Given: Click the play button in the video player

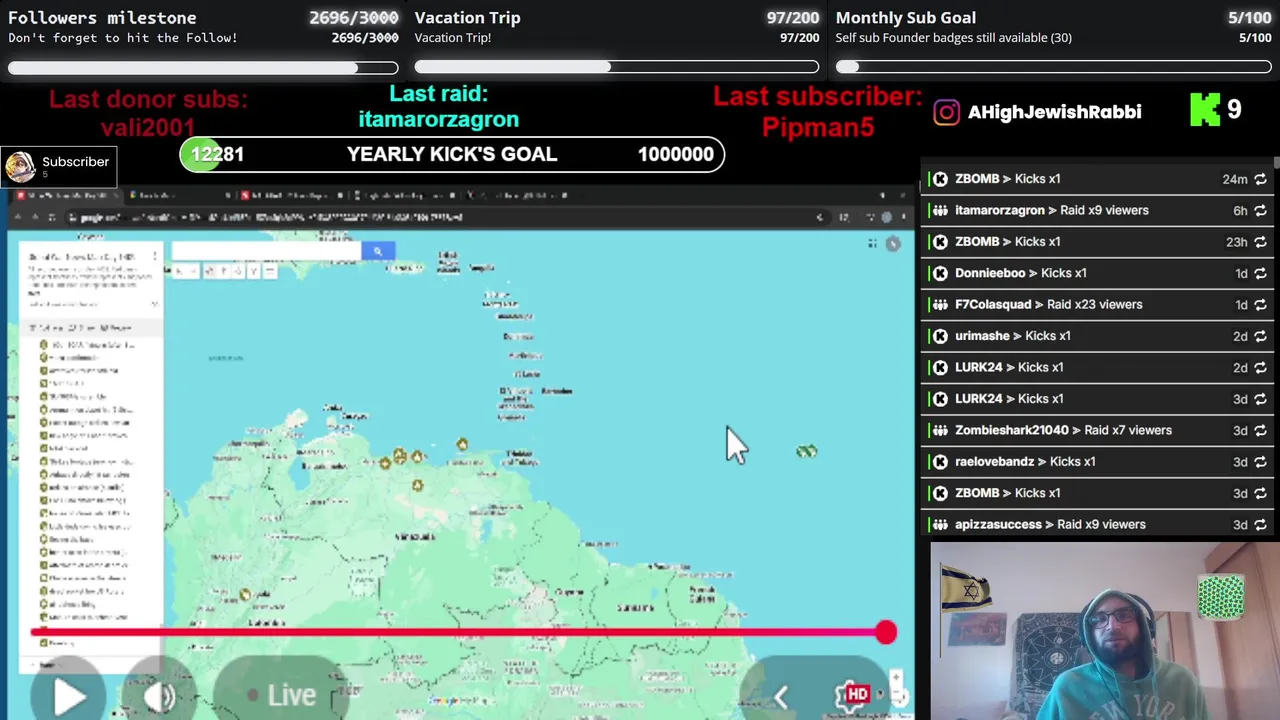Looking at the screenshot, I should click(69, 696).
